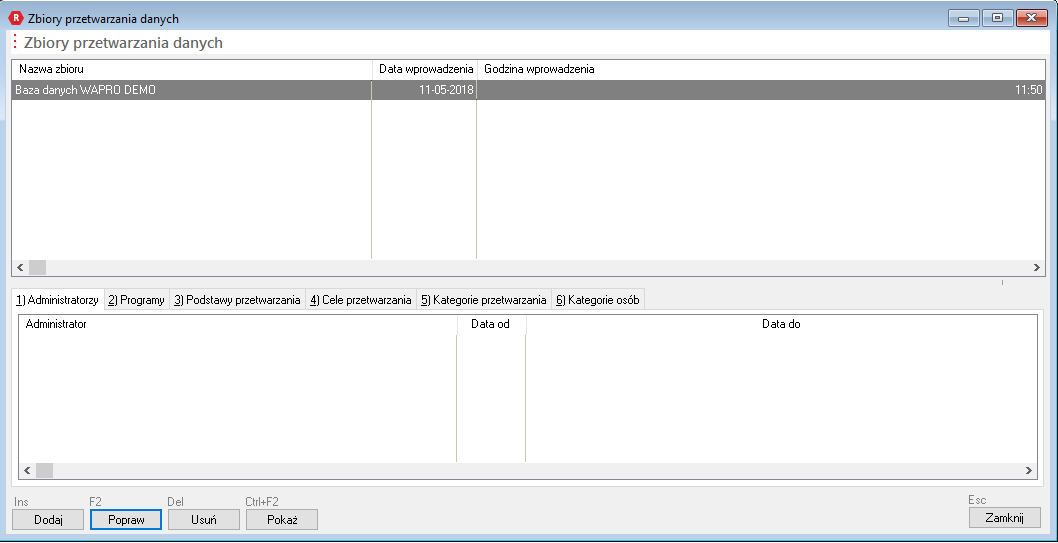Select the Cele przetwarzania tab

361,300
